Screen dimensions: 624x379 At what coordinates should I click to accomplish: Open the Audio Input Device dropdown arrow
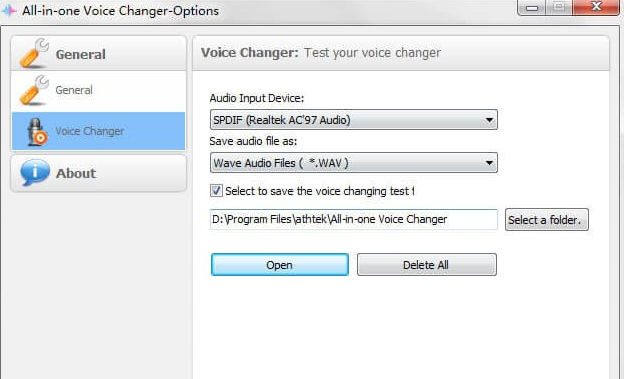click(x=489, y=119)
